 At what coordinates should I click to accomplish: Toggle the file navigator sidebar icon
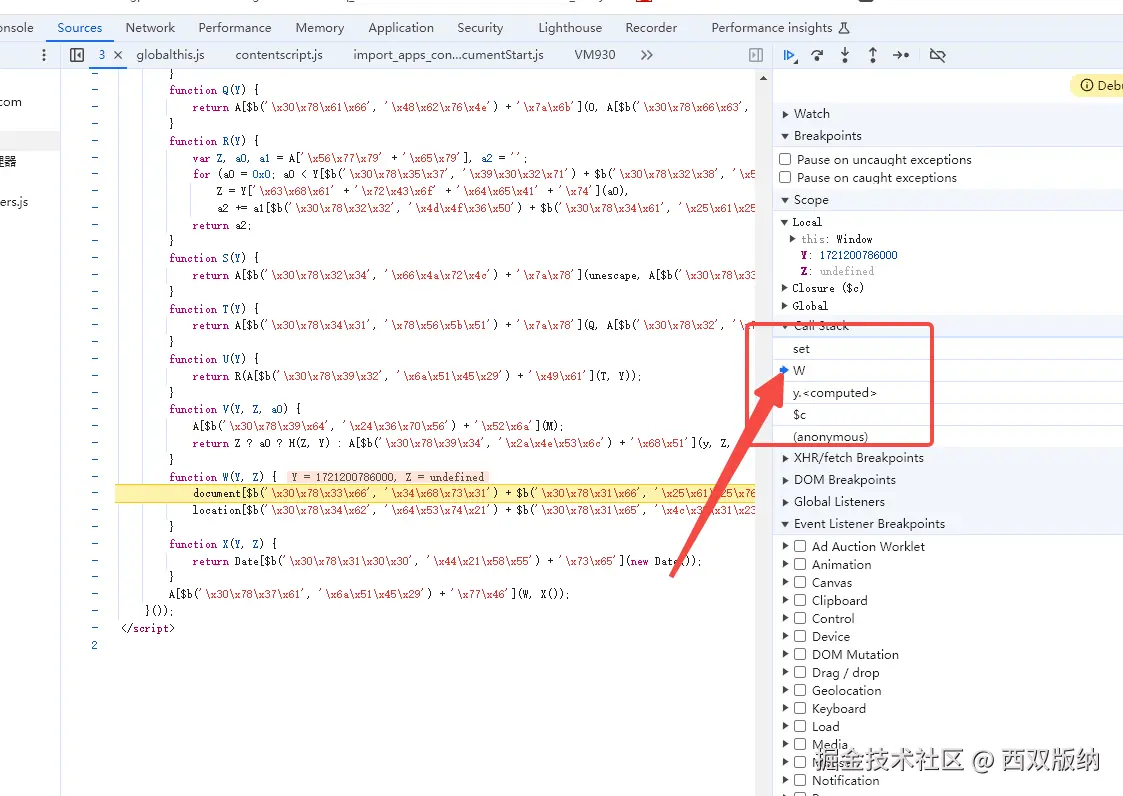(x=77, y=55)
